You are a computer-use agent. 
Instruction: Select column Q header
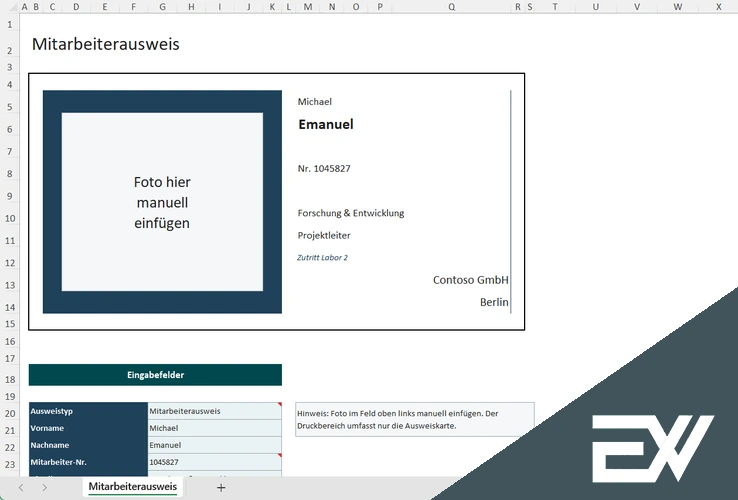[x=451, y=6]
